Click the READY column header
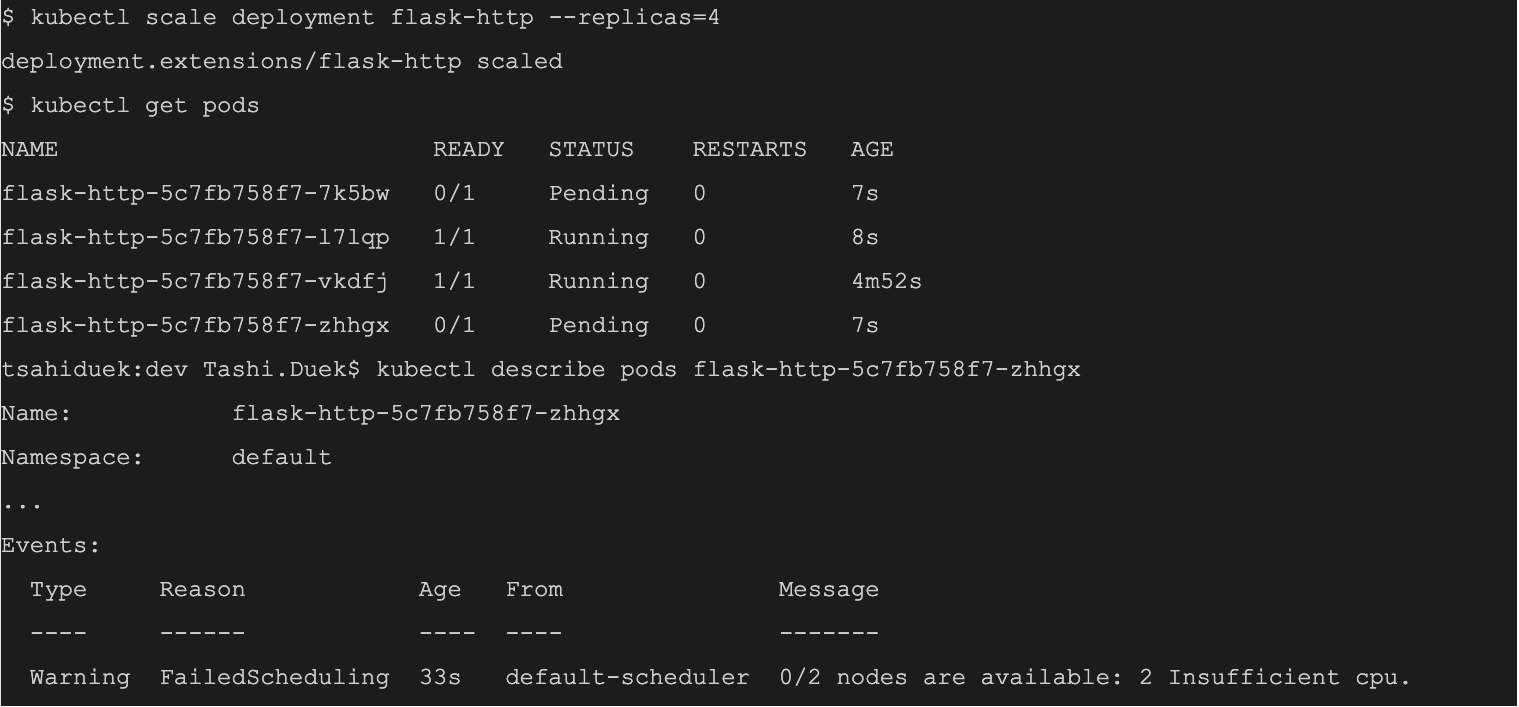 [468, 150]
